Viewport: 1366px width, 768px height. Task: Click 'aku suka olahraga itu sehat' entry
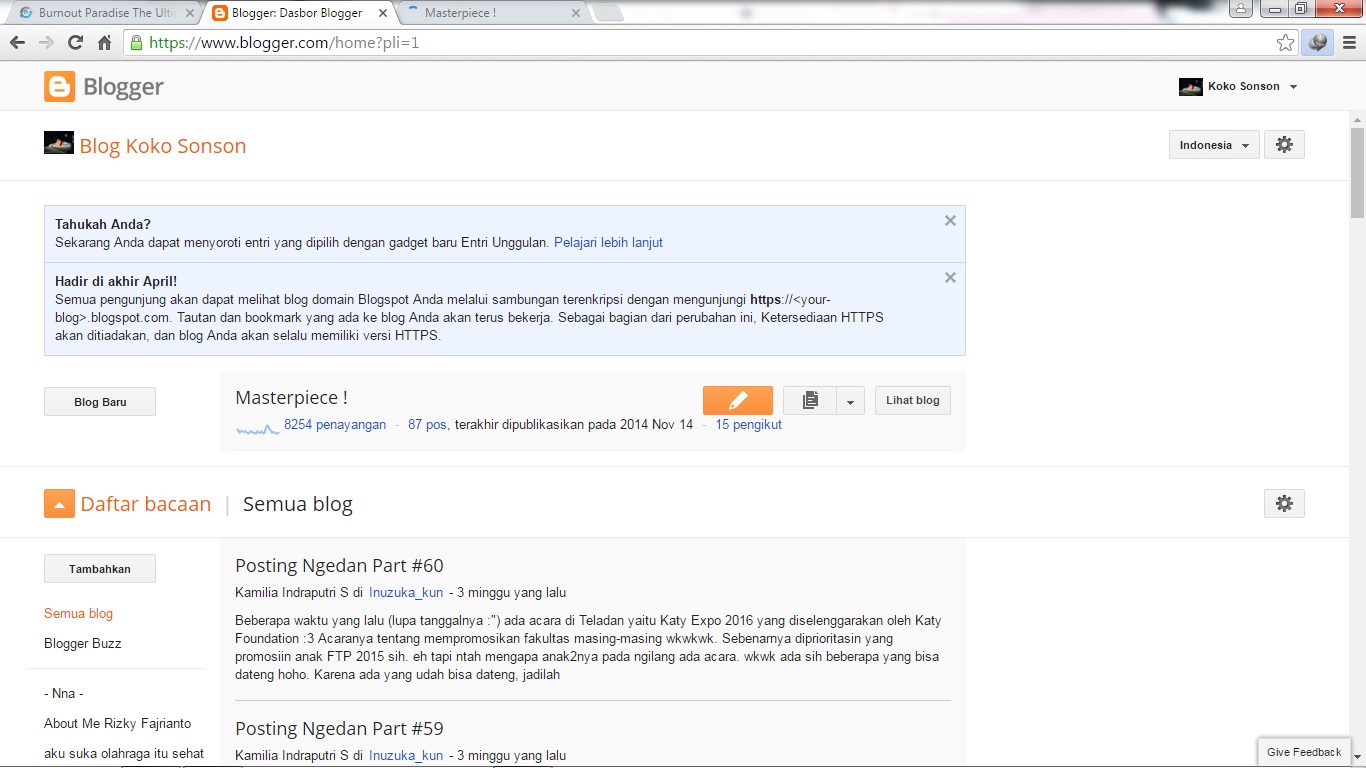124,753
